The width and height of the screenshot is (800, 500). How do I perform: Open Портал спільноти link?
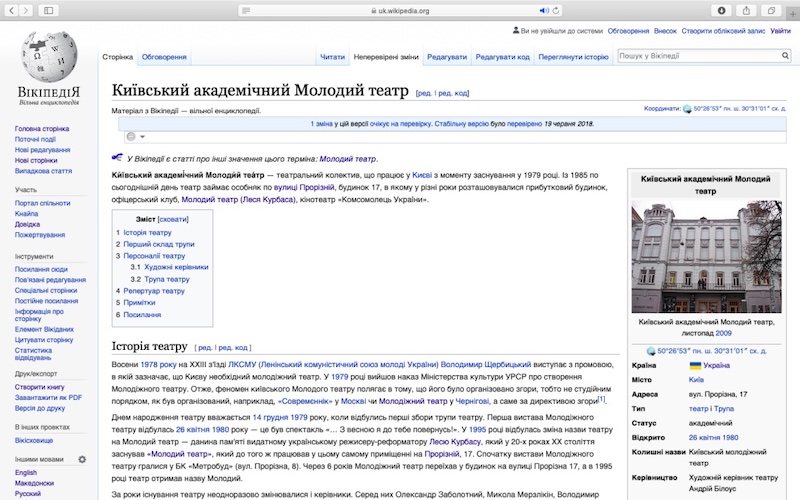42,203
